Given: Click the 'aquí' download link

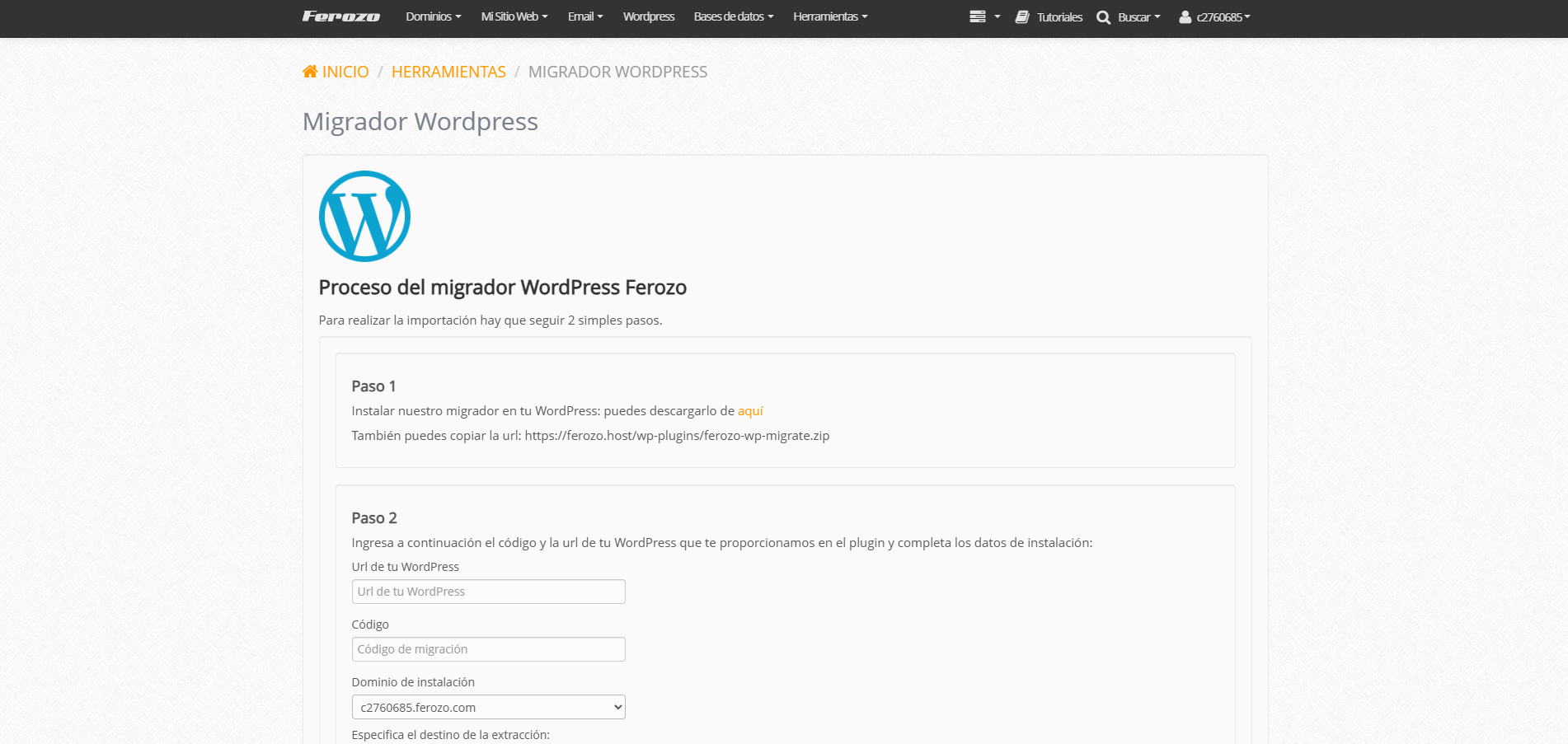Looking at the screenshot, I should (750, 411).
